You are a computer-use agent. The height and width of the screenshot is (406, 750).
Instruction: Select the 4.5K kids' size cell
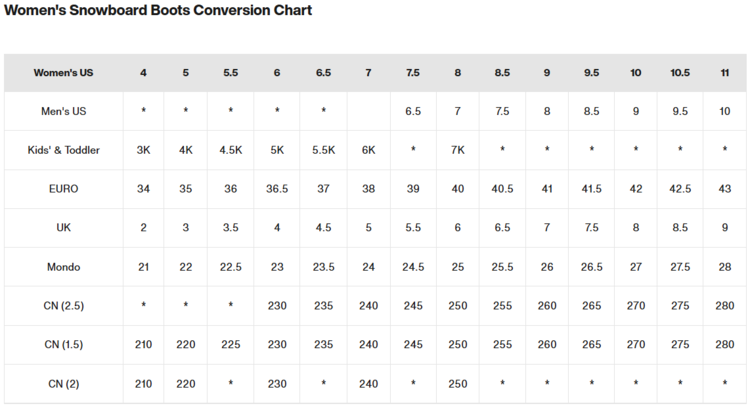click(230, 150)
